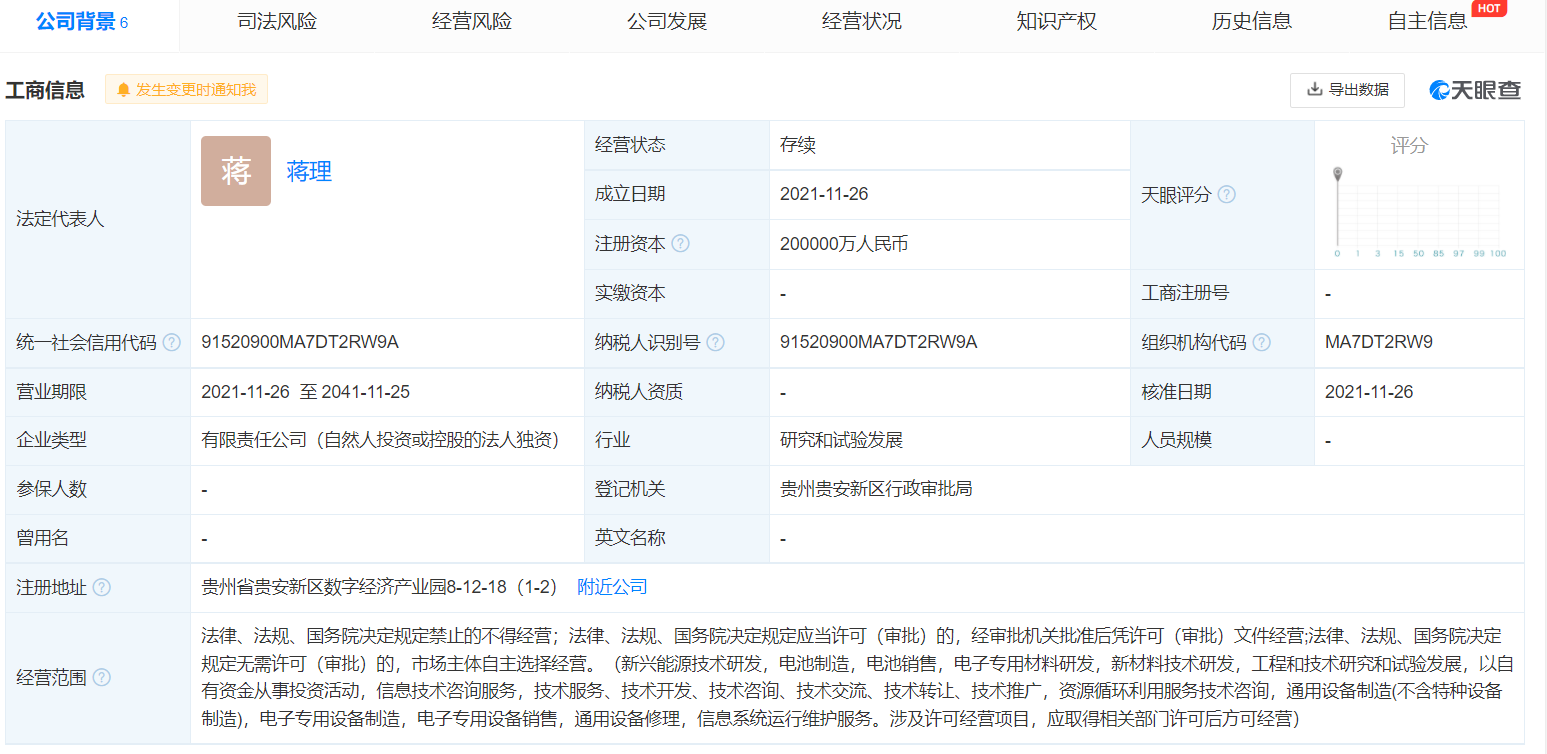Click help icon next to 天眼评分
The width and height of the screenshot is (1547, 754).
pos(1226,195)
